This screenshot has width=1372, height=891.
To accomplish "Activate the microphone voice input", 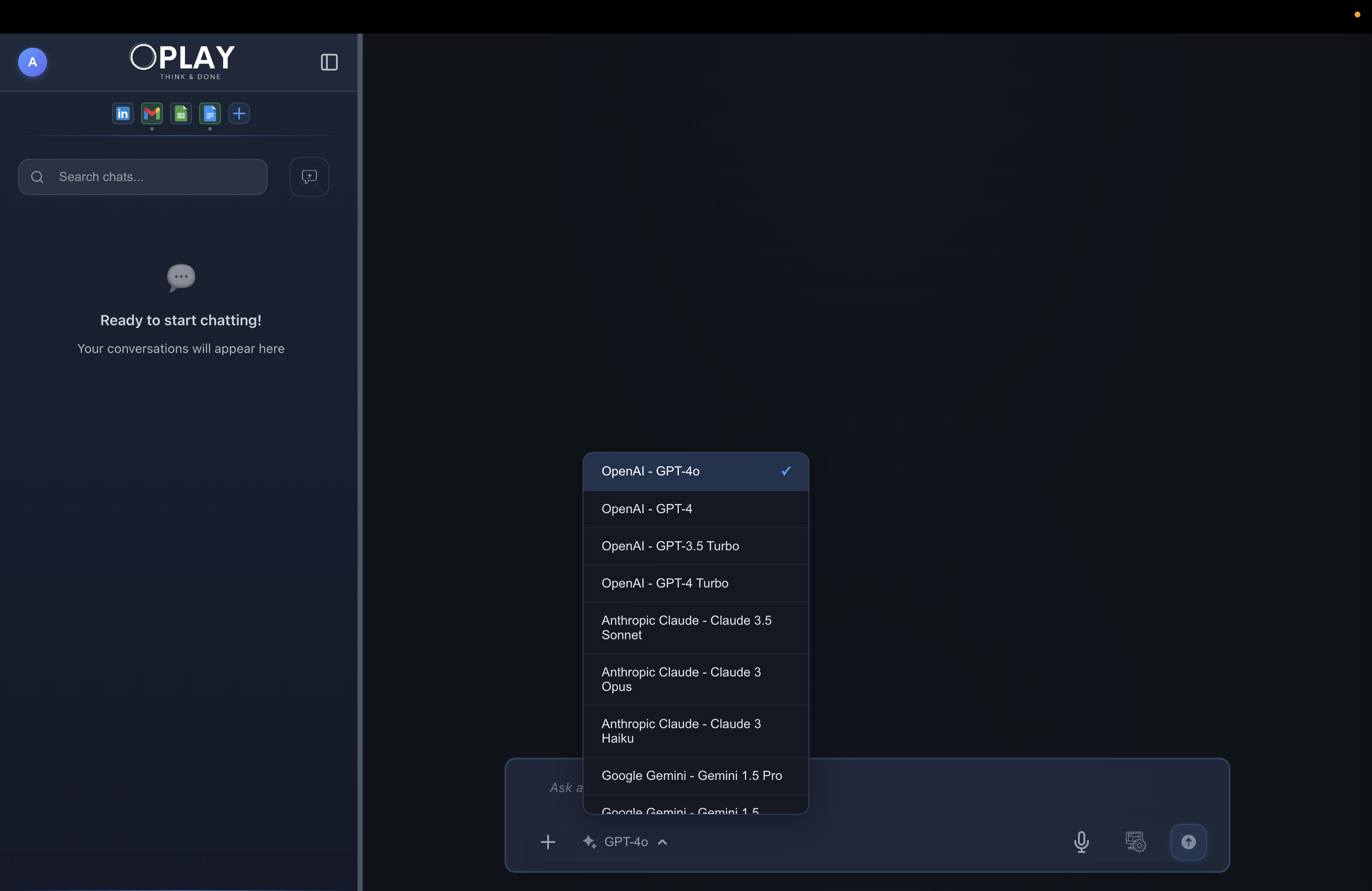I will 1082,842.
